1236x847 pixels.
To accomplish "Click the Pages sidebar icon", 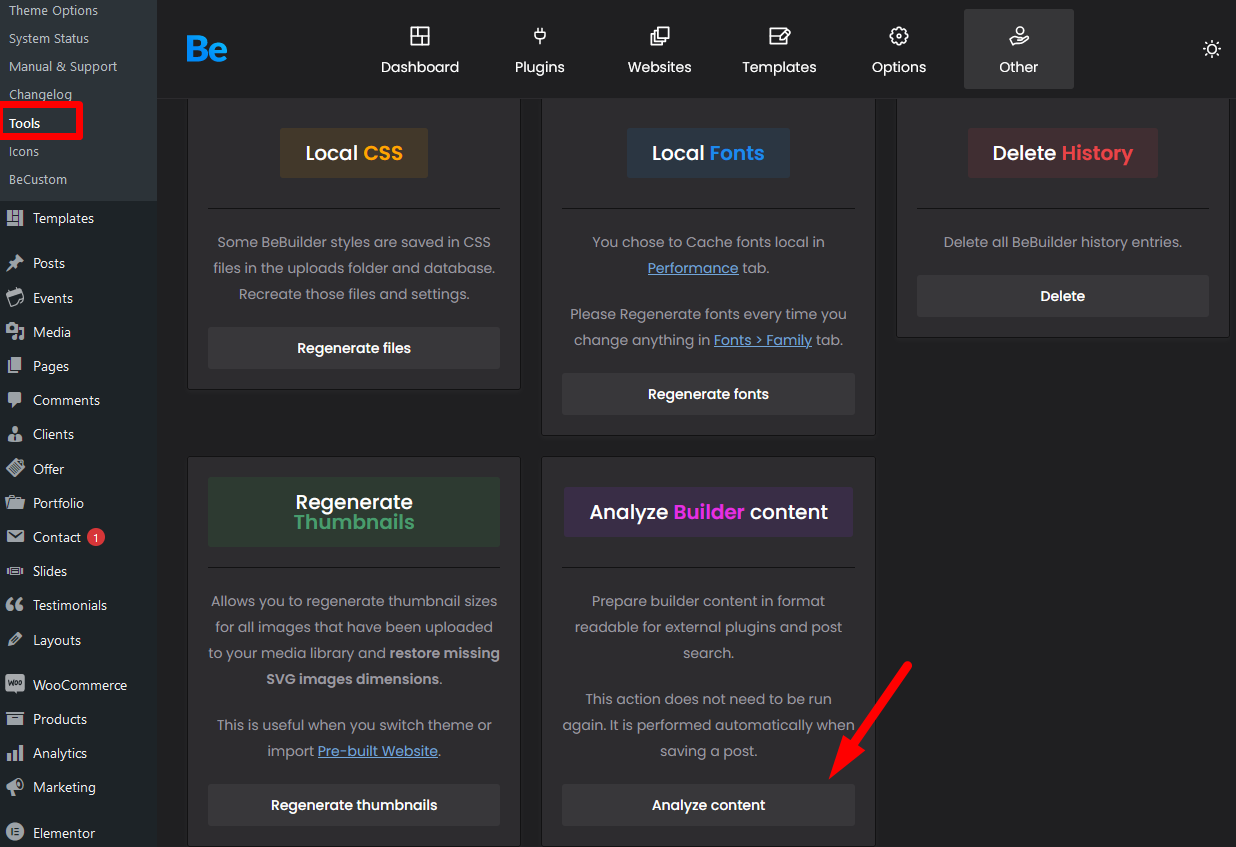I will tap(15, 366).
